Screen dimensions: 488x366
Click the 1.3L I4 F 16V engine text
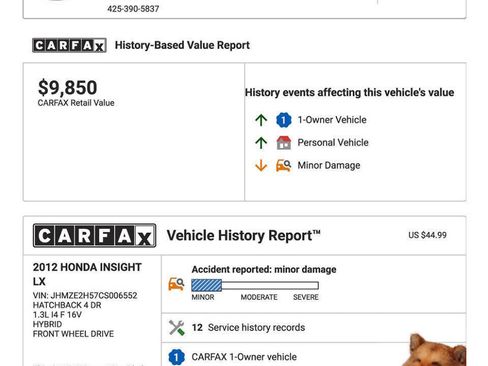click(x=57, y=315)
